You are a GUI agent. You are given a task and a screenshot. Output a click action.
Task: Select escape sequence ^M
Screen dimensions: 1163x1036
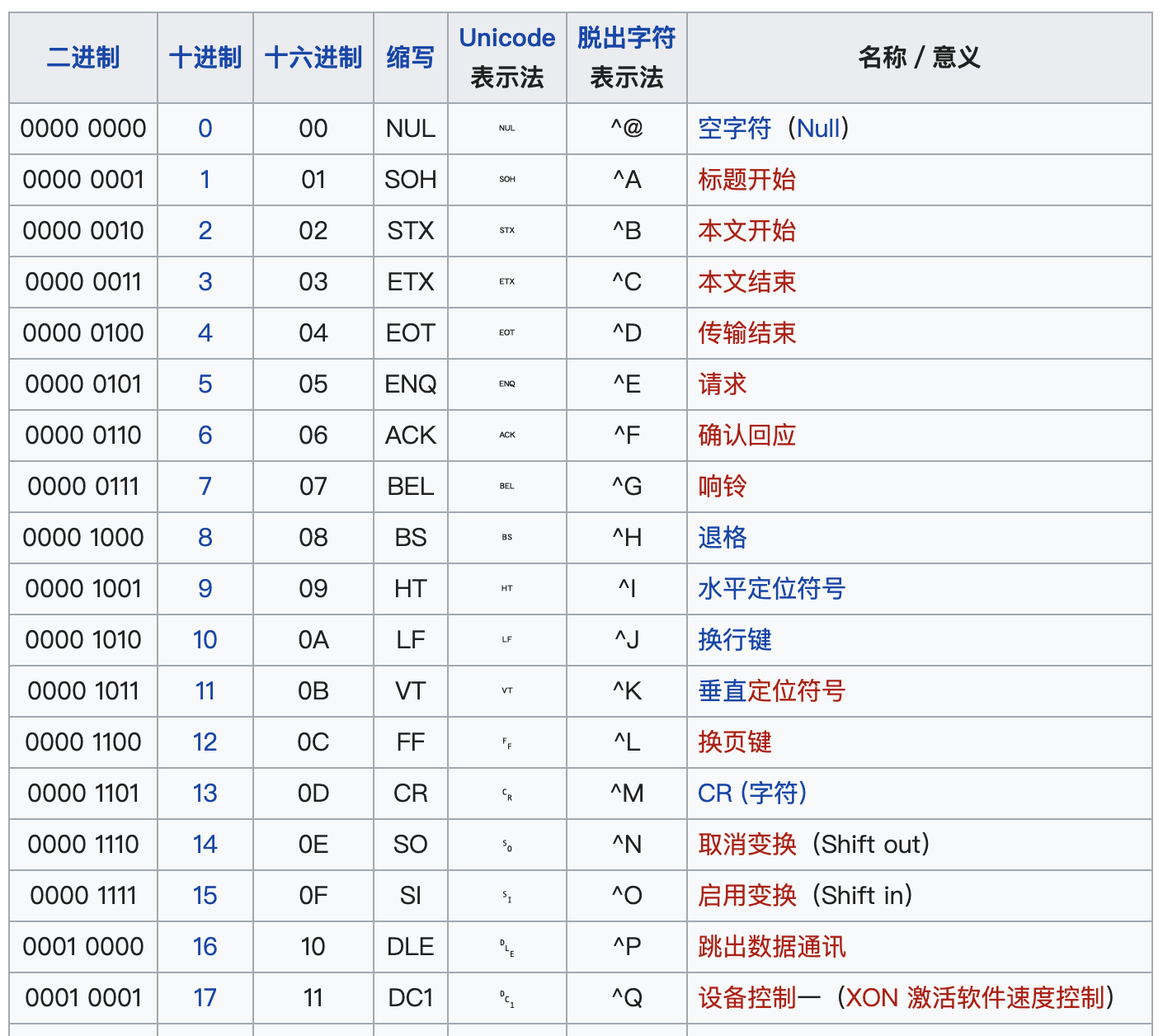click(627, 793)
